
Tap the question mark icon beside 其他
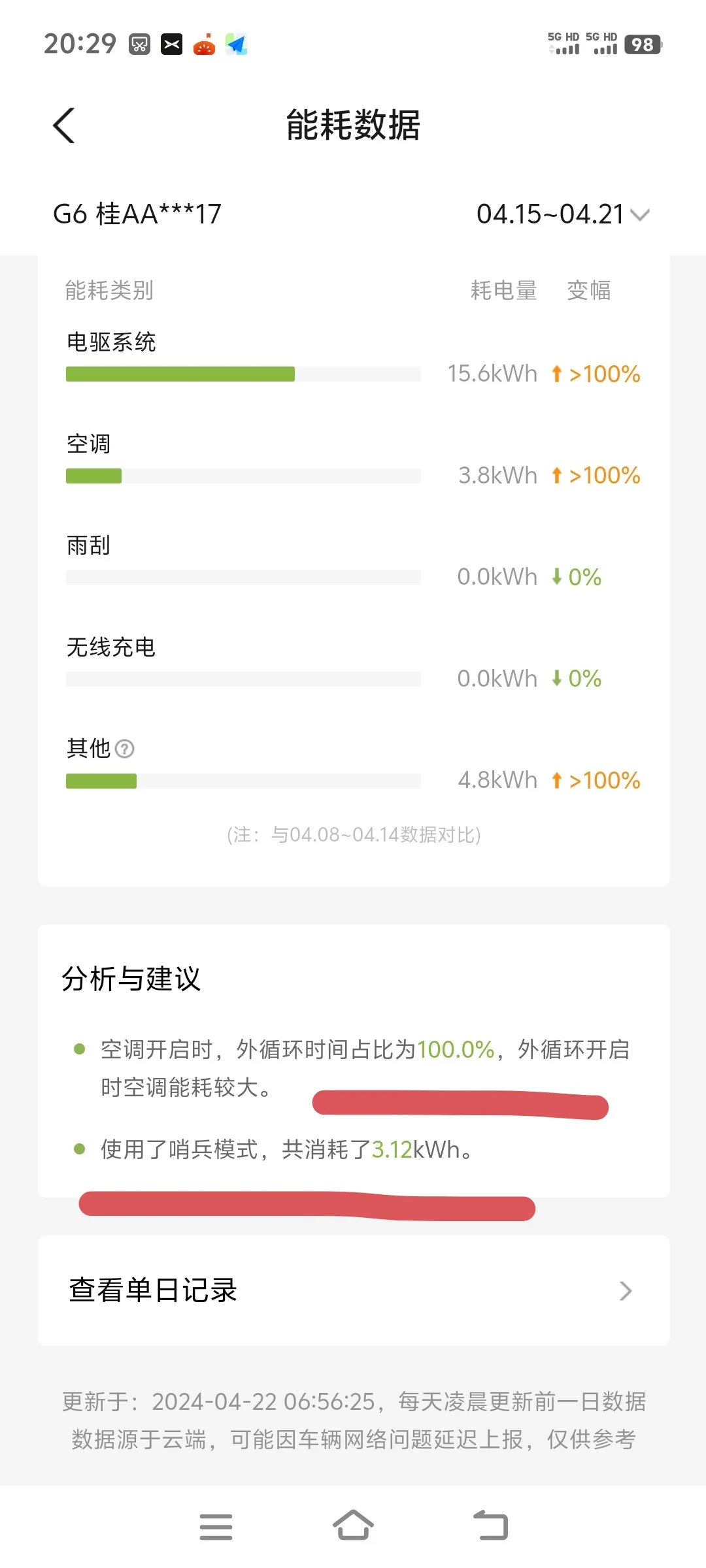[124, 749]
